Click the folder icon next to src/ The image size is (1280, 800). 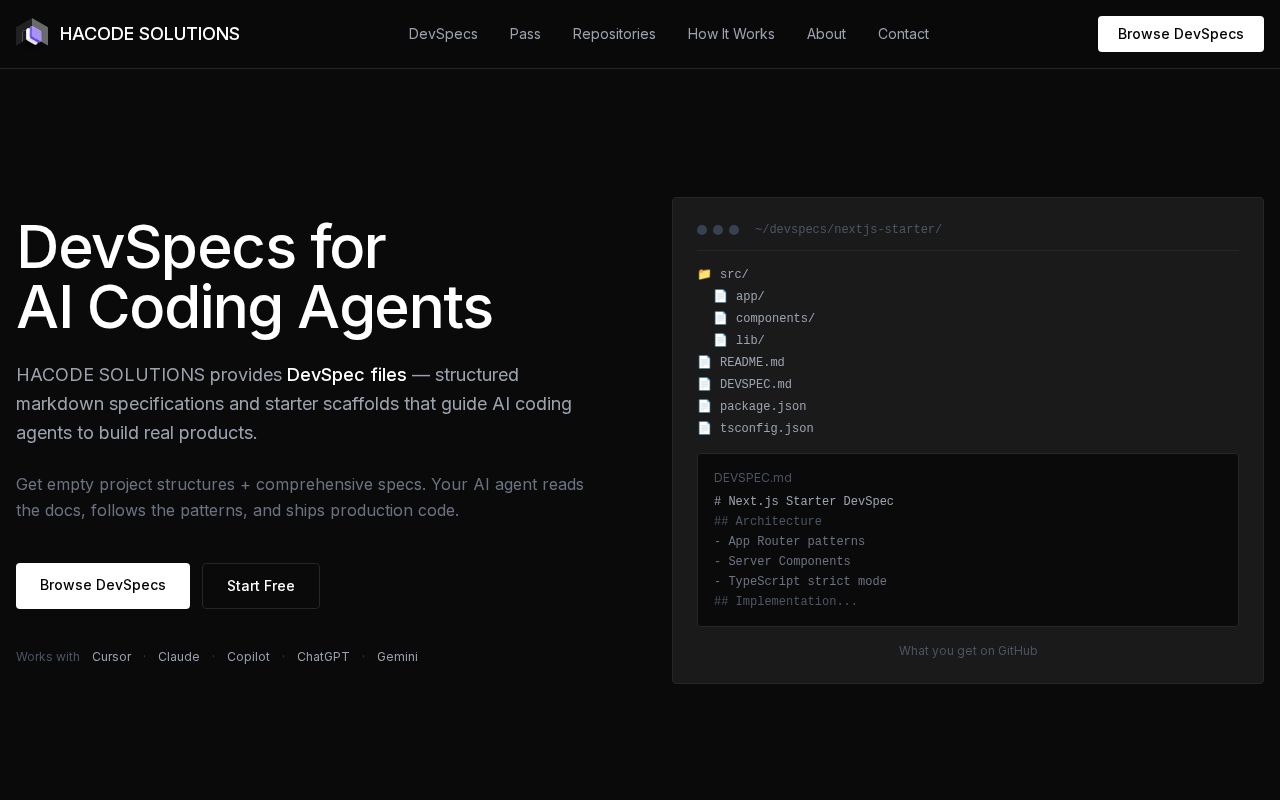coord(704,275)
